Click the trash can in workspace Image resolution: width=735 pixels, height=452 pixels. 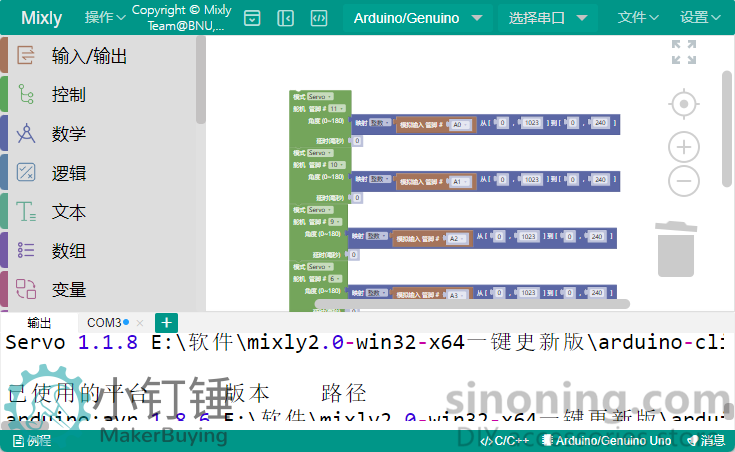pos(675,249)
